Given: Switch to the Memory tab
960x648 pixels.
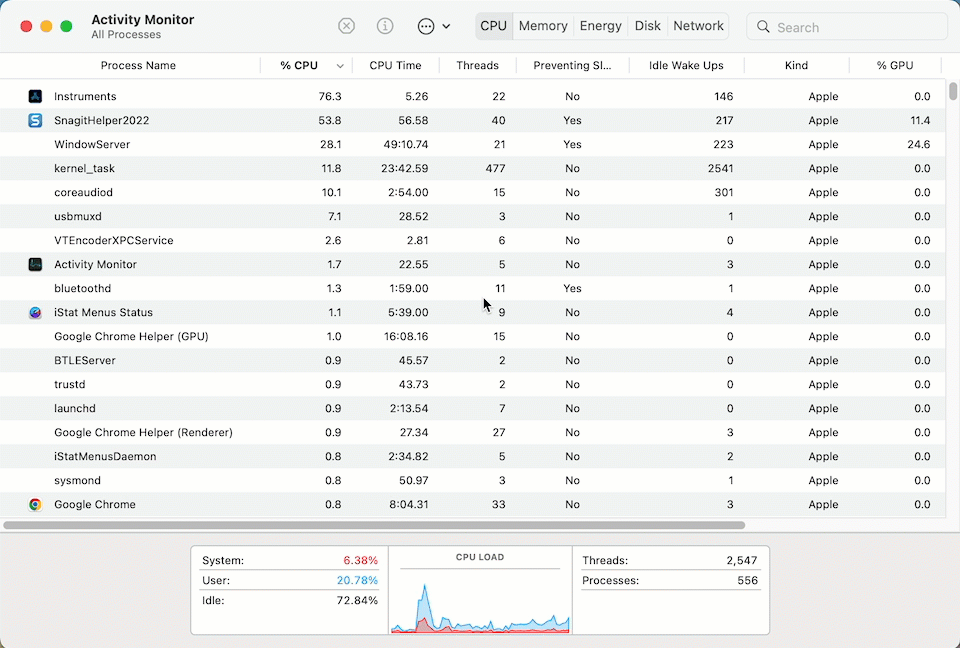Looking at the screenshot, I should pos(543,26).
